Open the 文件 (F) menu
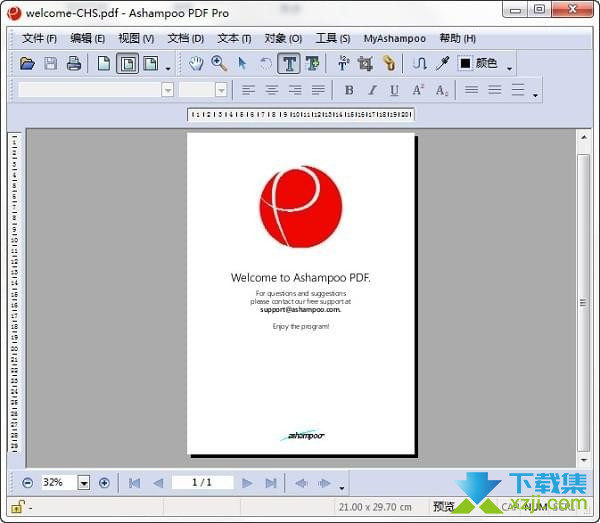 coord(39,38)
